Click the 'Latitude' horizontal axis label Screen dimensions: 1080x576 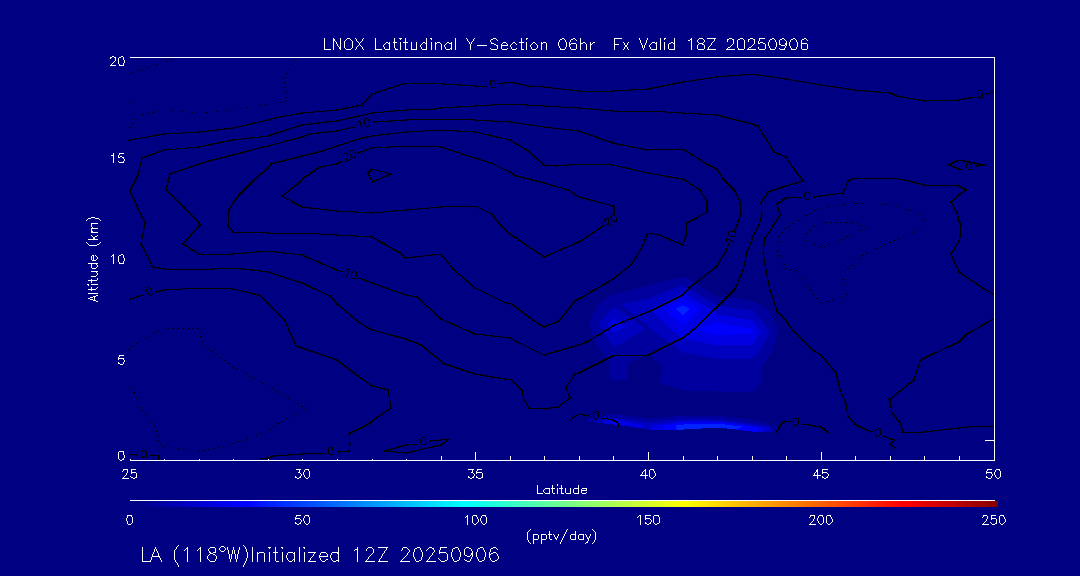(561, 489)
